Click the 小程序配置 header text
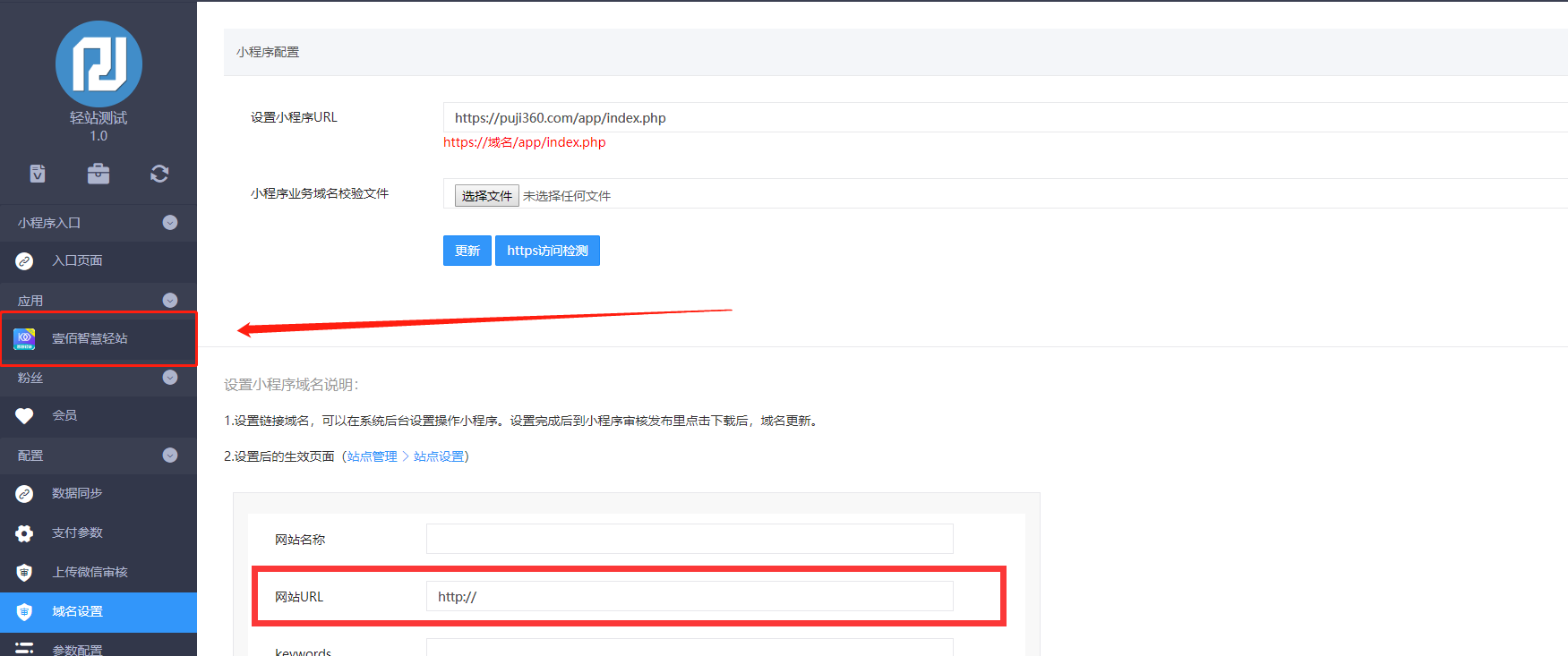1568x656 pixels. pyautogui.click(x=268, y=52)
